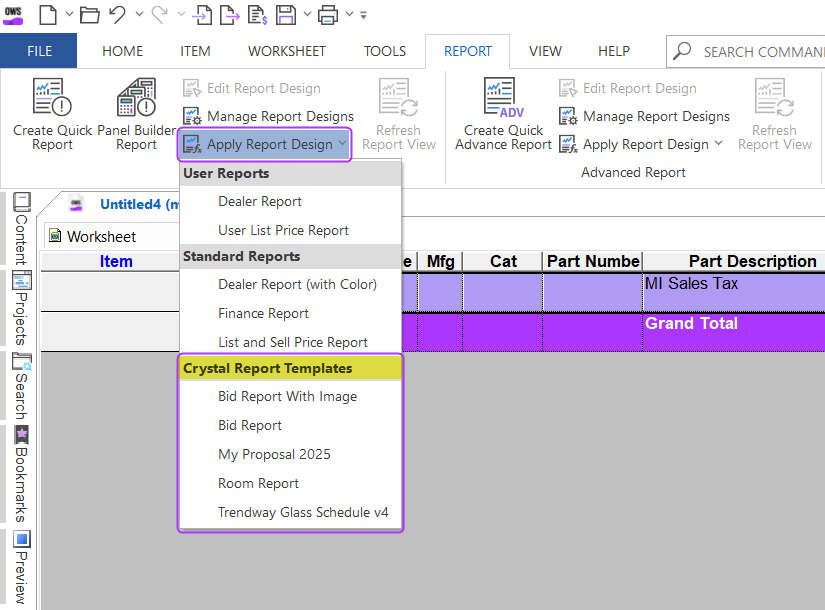The image size is (825, 610).
Task: Click the Print icon in quick access toolbar
Action: point(328,15)
